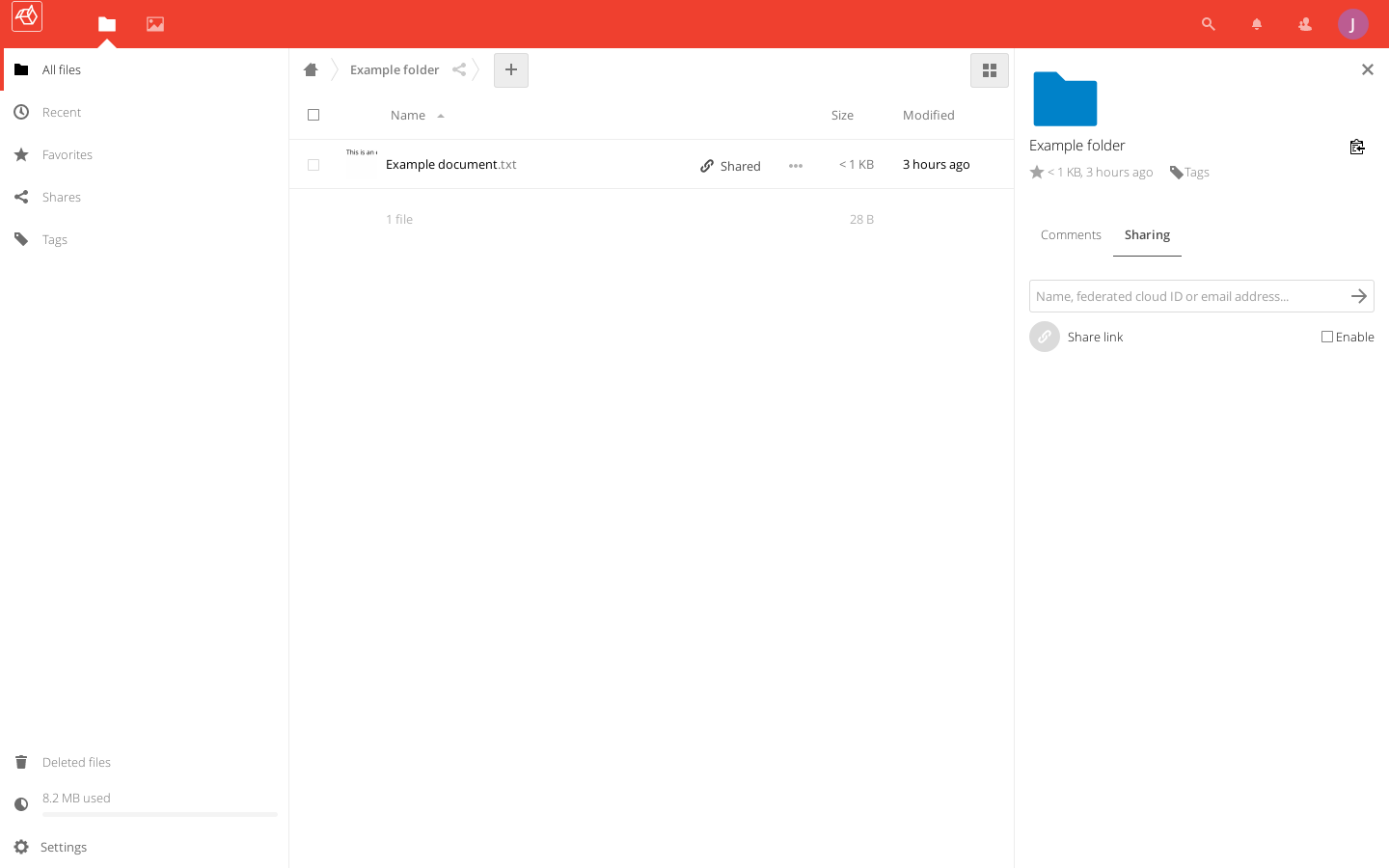Open the new file plus menu
The image size is (1389, 868).
(511, 69)
